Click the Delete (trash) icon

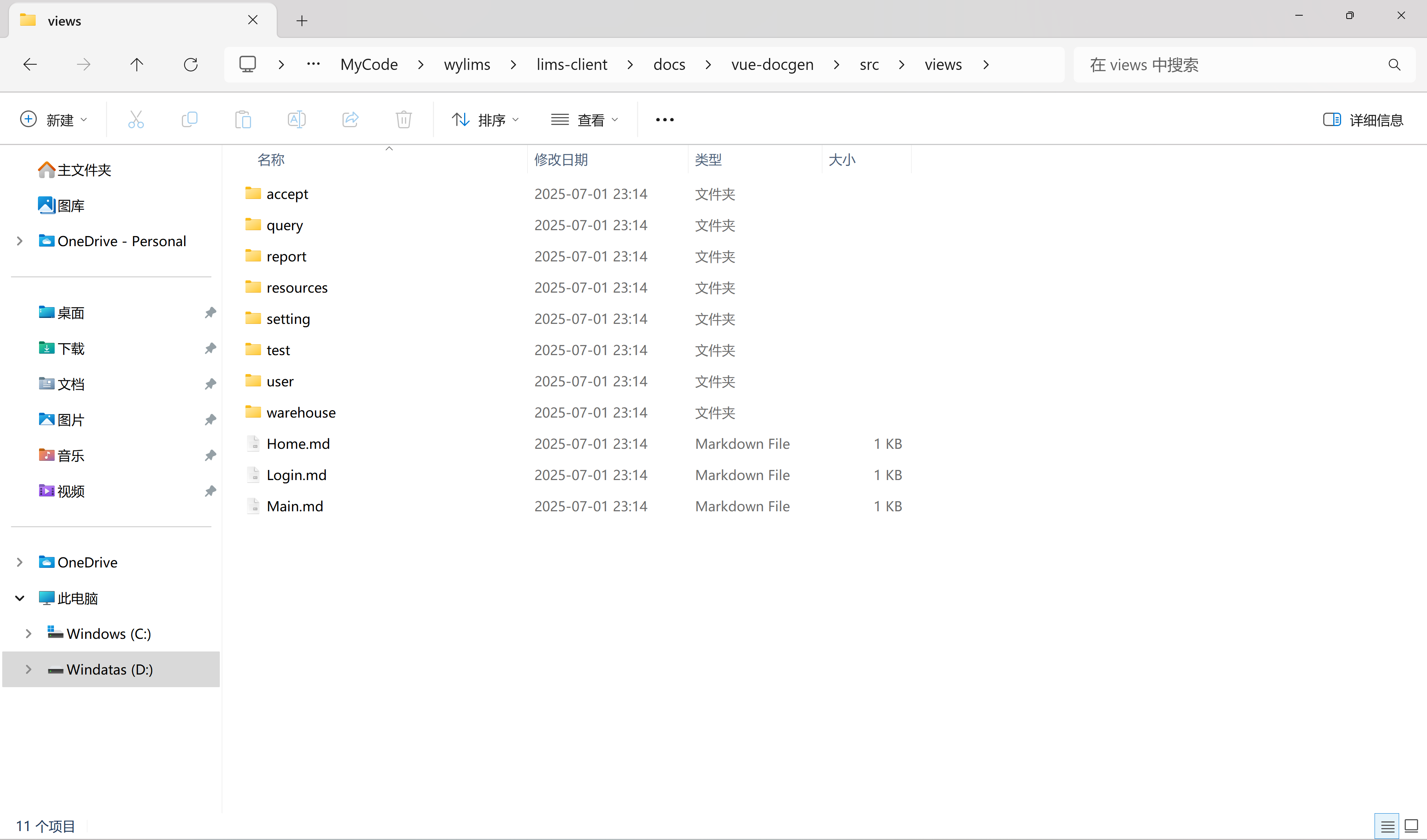click(403, 119)
